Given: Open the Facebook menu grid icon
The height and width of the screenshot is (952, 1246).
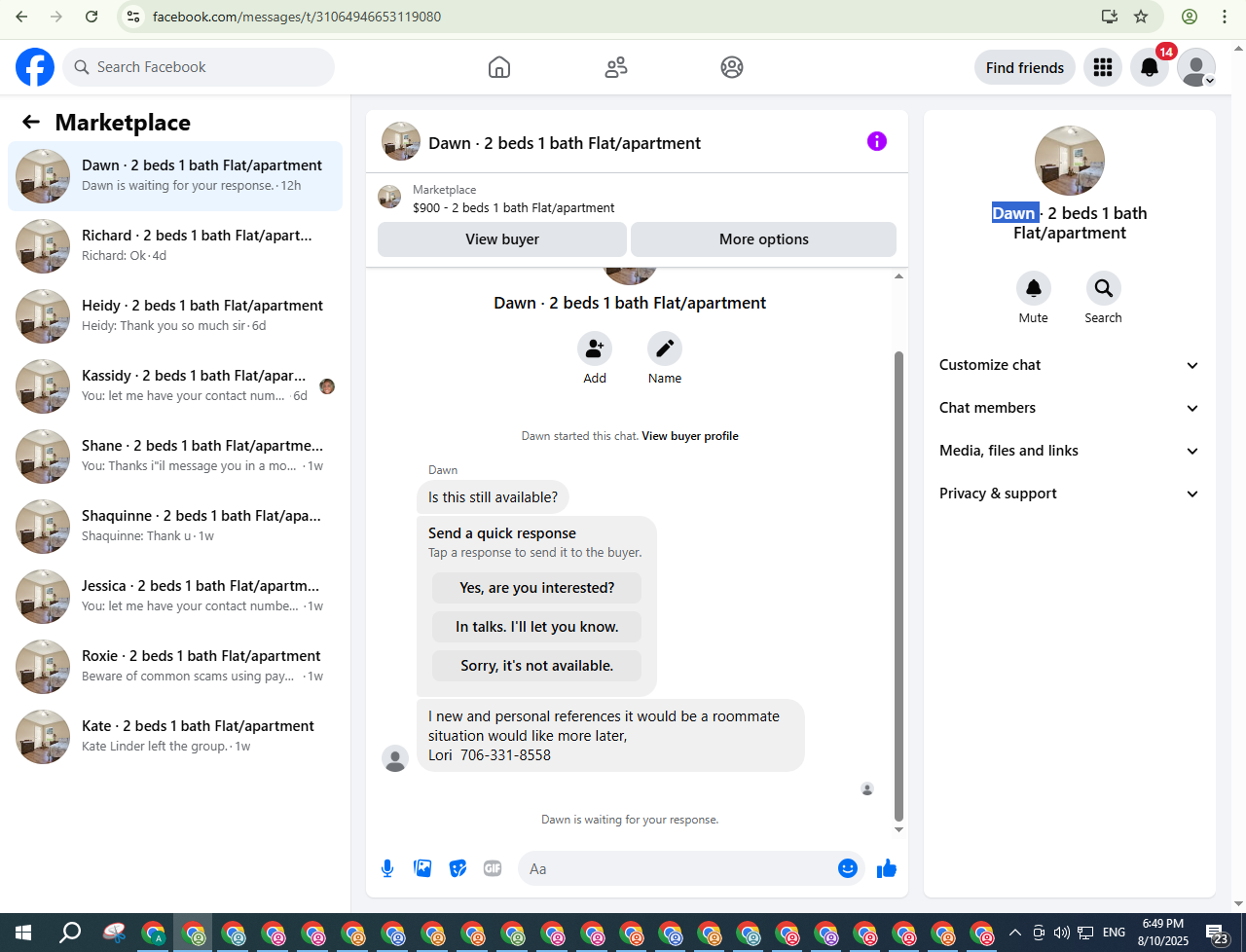Looking at the screenshot, I should coord(1103,67).
